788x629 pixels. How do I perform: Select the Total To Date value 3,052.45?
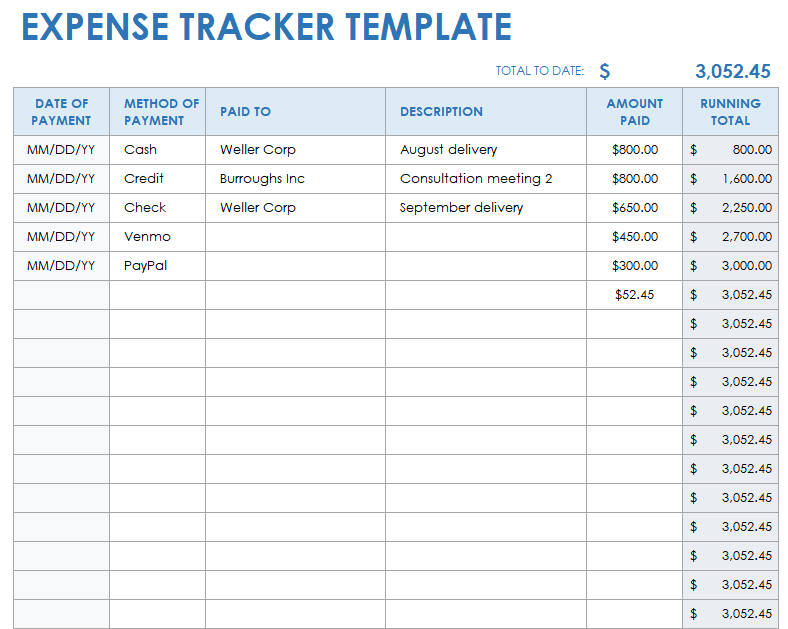coord(732,71)
